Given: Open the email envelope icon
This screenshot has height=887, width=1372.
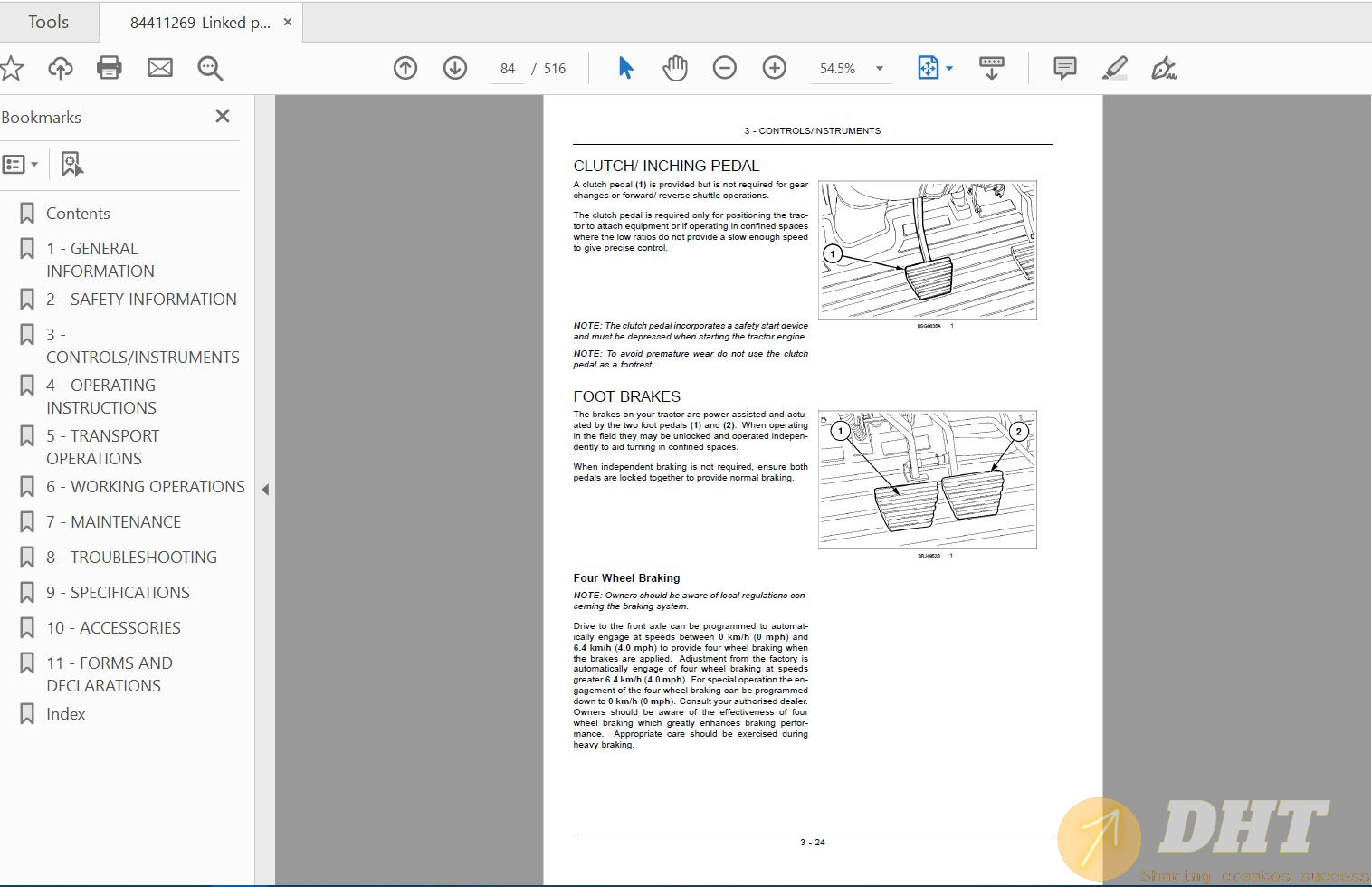Looking at the screenshot, I should tap(160, 68).
